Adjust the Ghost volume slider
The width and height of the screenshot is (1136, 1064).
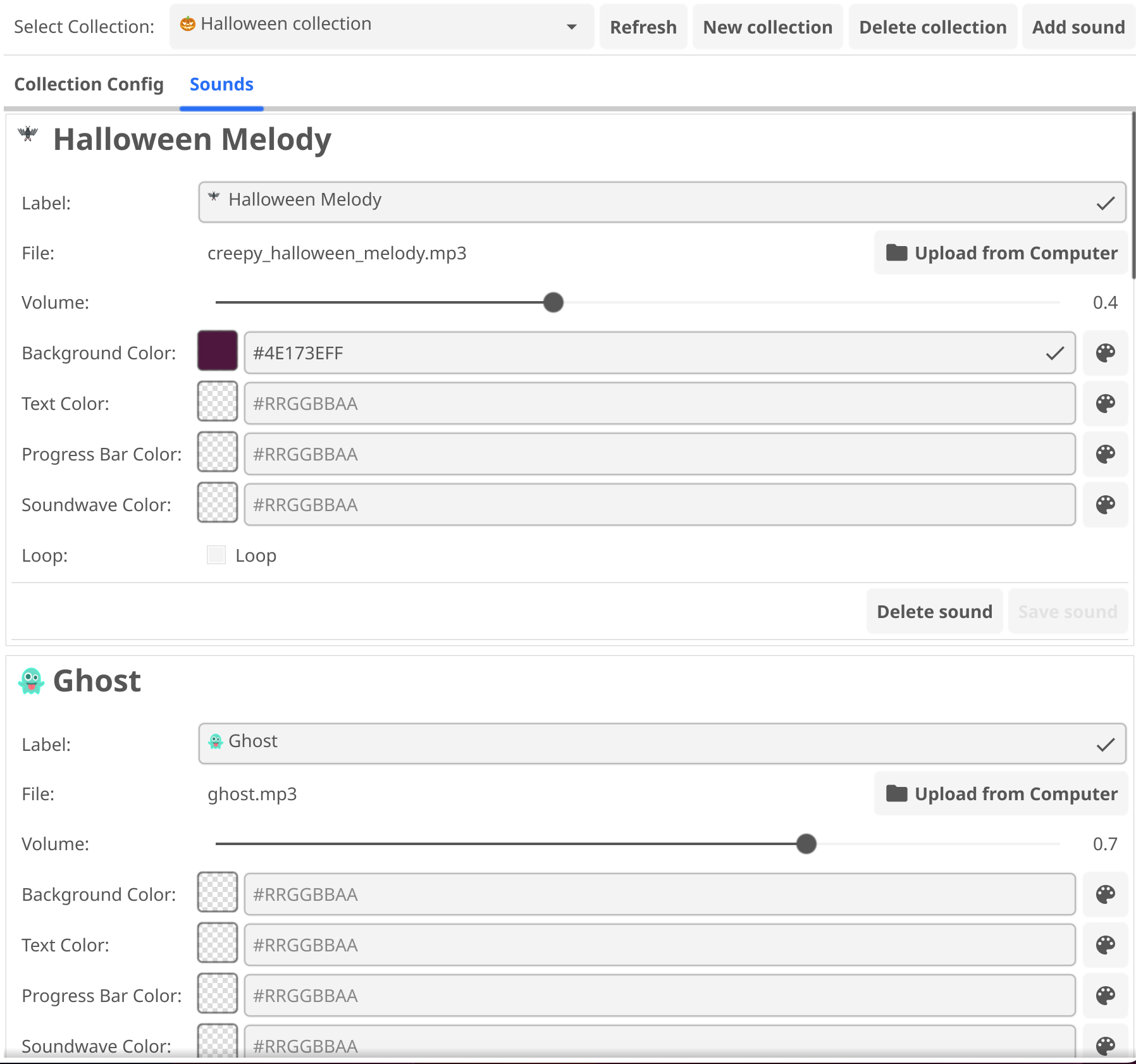(x=806, y=844)
